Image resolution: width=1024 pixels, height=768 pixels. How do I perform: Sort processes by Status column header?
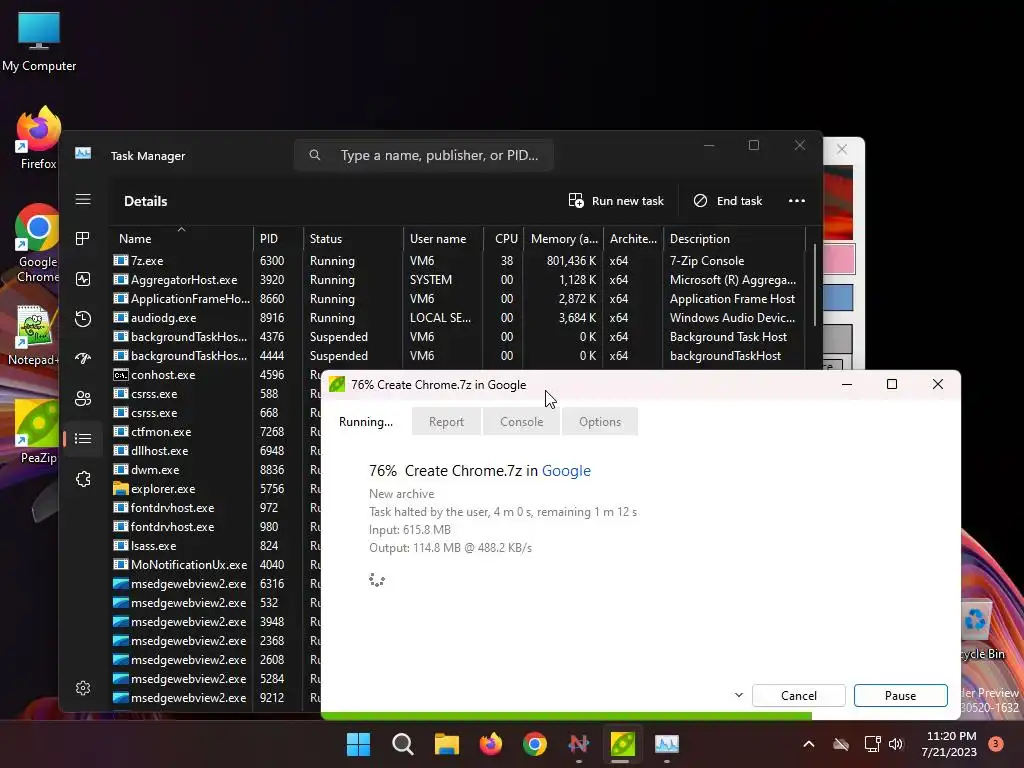[x=353, y=238]
